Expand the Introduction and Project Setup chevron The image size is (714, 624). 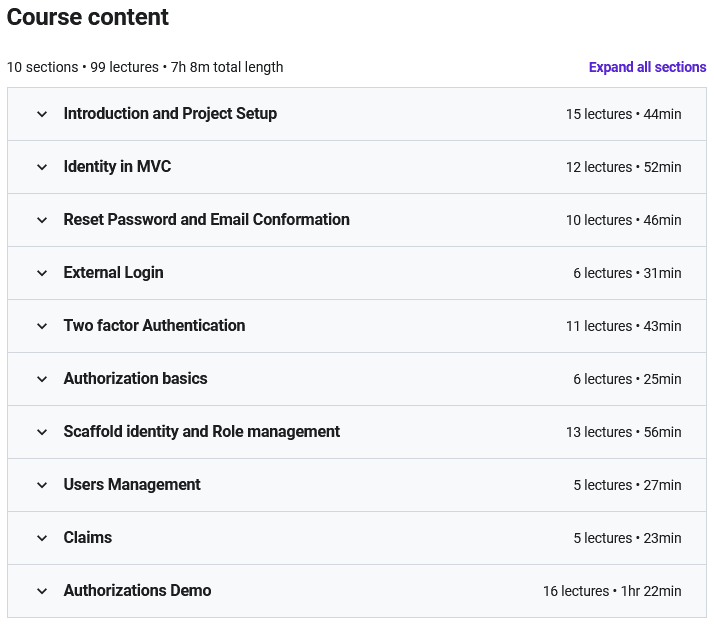click(x=42, y=114)
